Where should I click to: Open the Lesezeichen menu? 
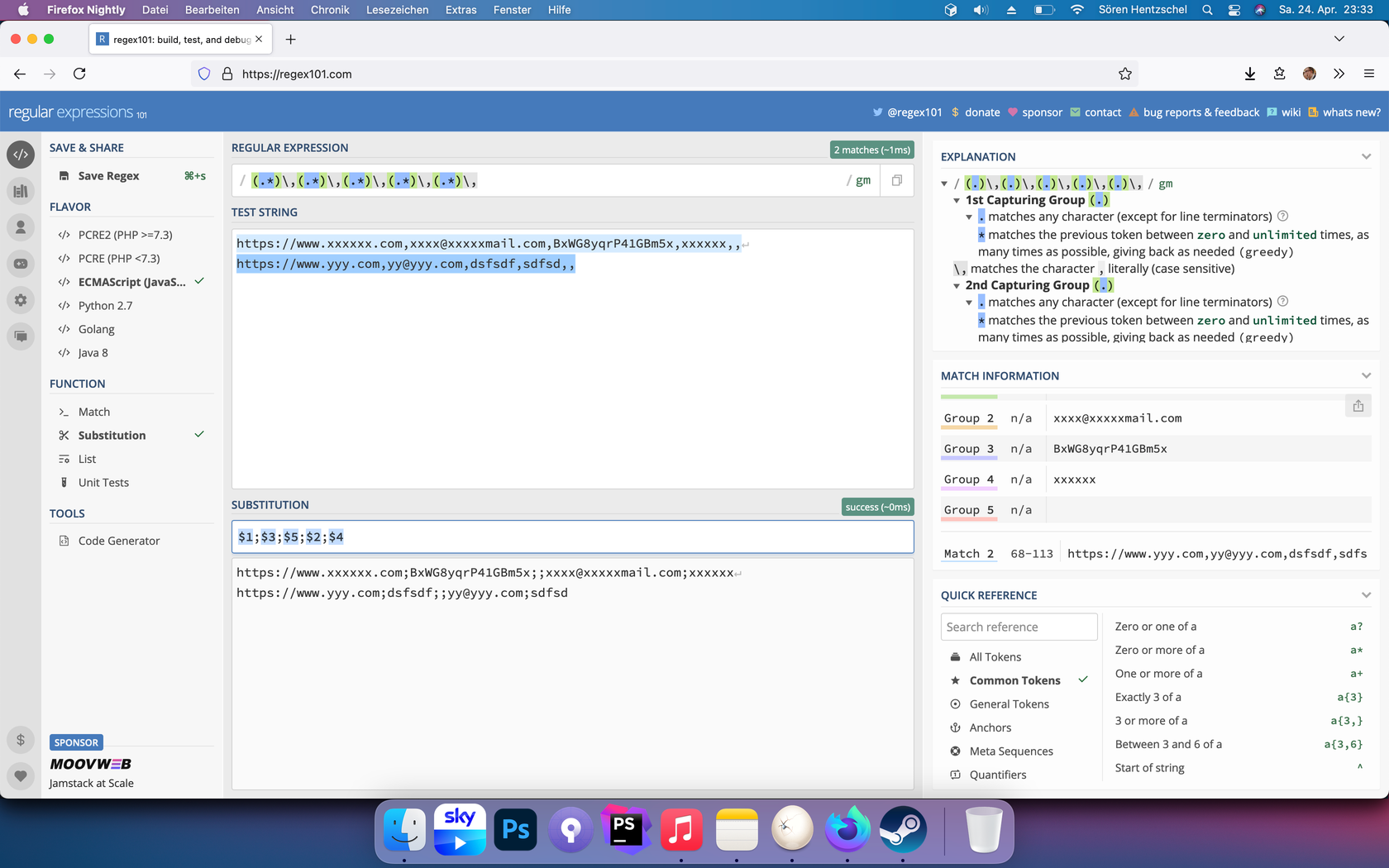(397, 10)
